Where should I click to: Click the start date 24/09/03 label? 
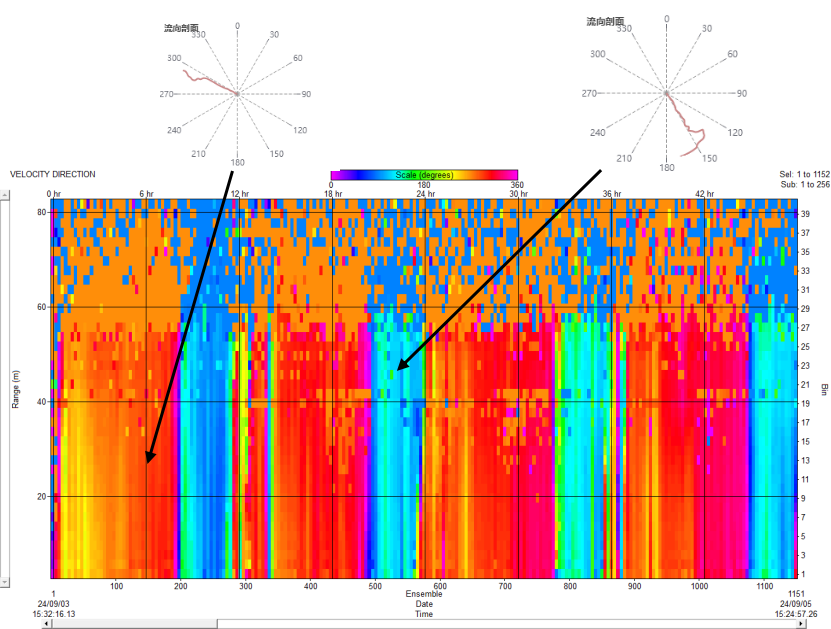[x=53, y=604]
